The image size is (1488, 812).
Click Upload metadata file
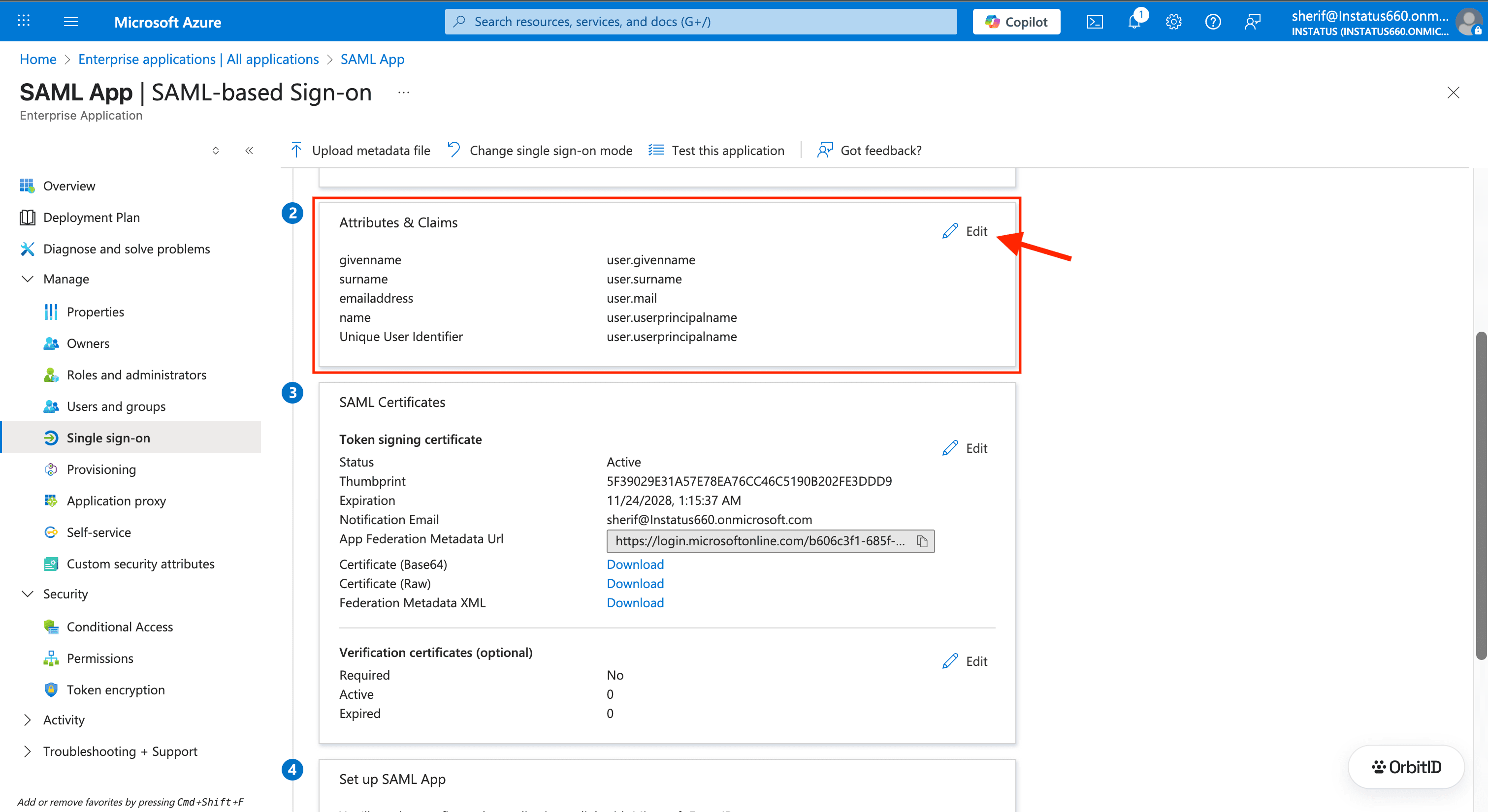(x=360, y=150)
